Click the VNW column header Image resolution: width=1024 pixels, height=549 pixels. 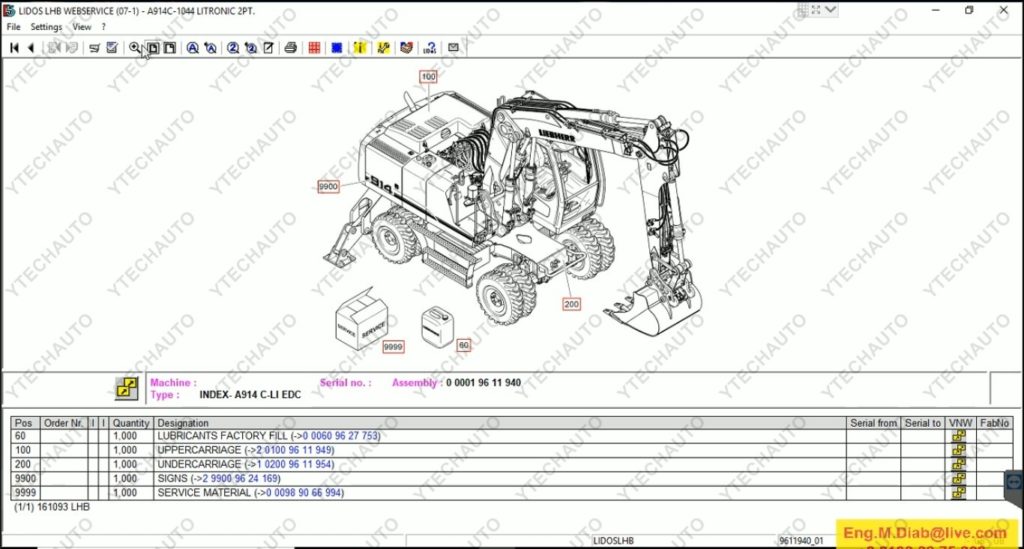click(x=960, y=423)
